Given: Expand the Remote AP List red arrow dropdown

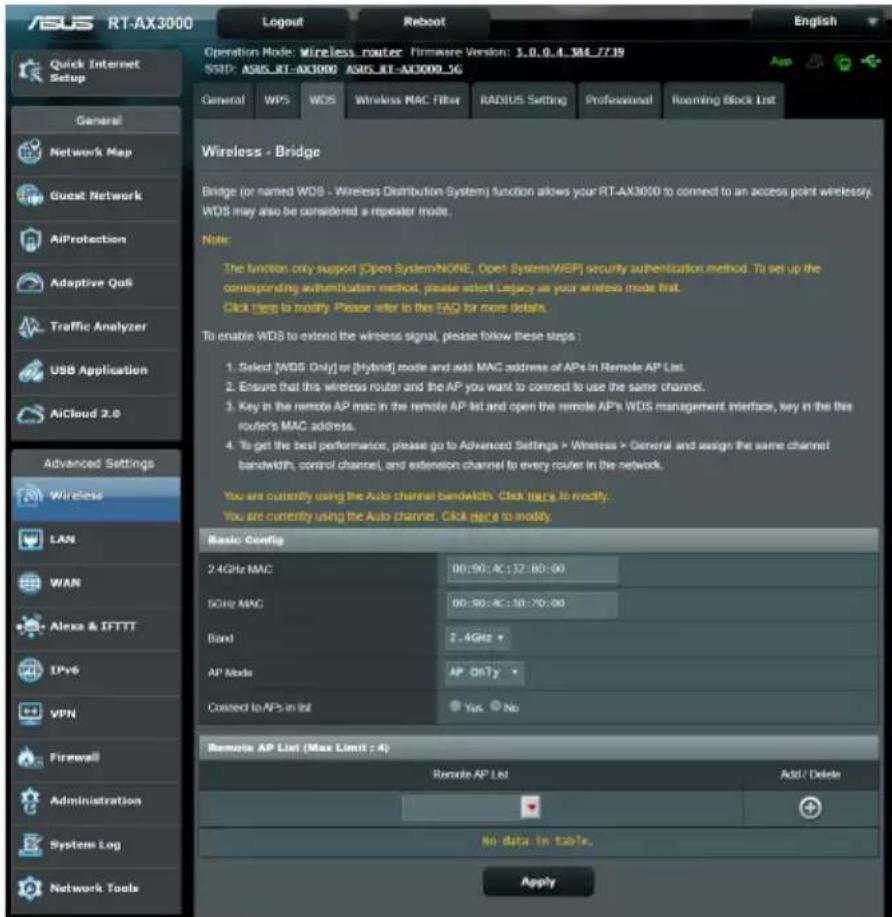Looking at the screenshot, I should coord(531,808).
